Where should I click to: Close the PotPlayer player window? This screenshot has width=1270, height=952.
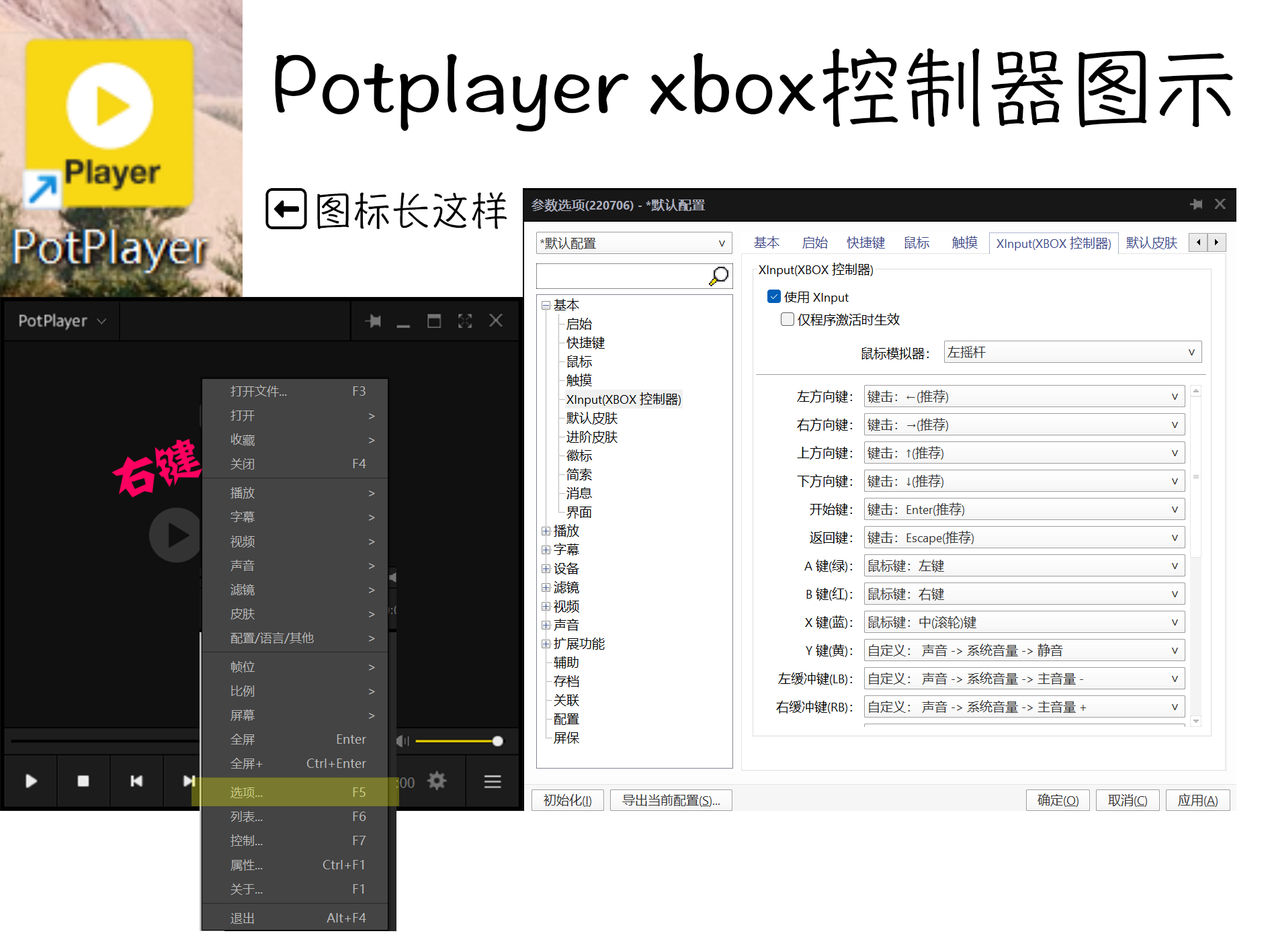click(x=496, y=320)
